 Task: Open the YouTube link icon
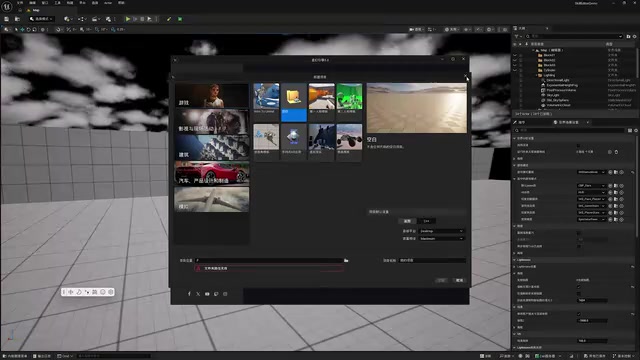click(x=207, y=294)
